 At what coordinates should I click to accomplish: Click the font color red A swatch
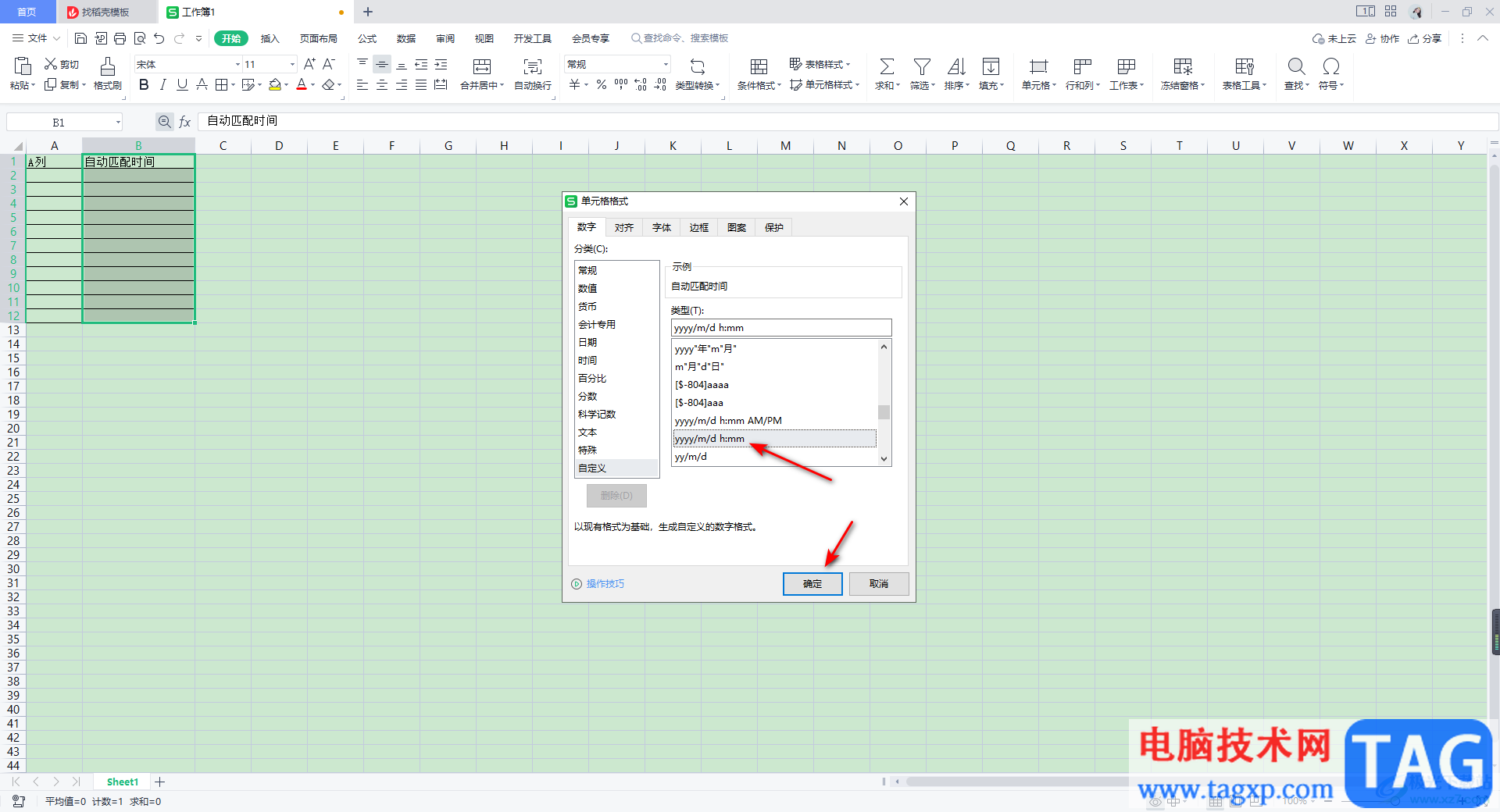point(302,84)
